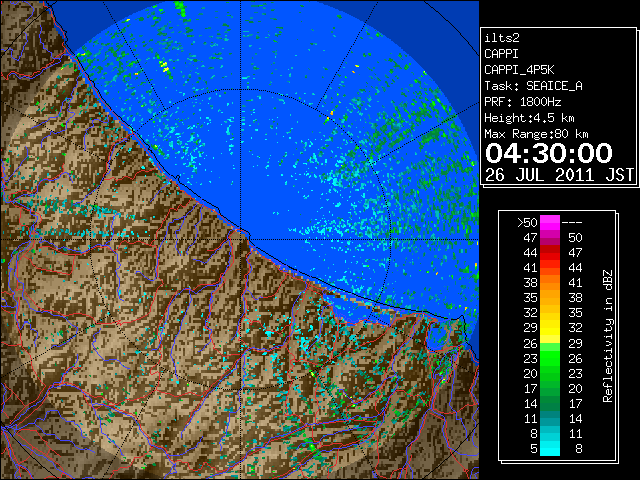Click the 'Max Range:80 km' line
This screenshot has width=640, height=480.
coord(536,134)
